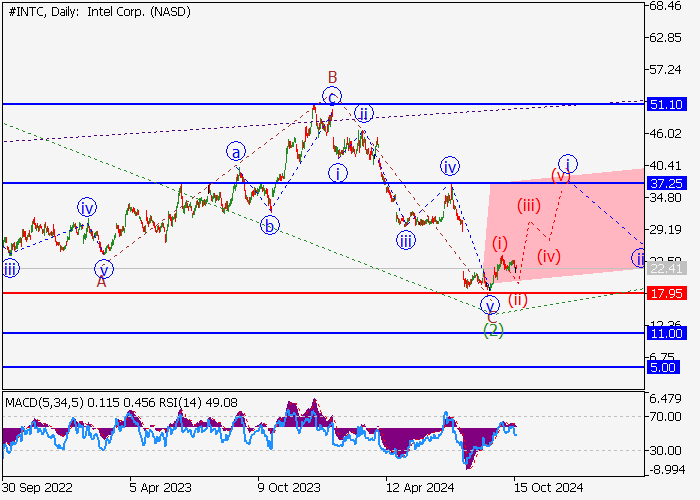Click the blue 11.00 price level tag
Viewport: 700px width, 500px height.
[667, 333]
